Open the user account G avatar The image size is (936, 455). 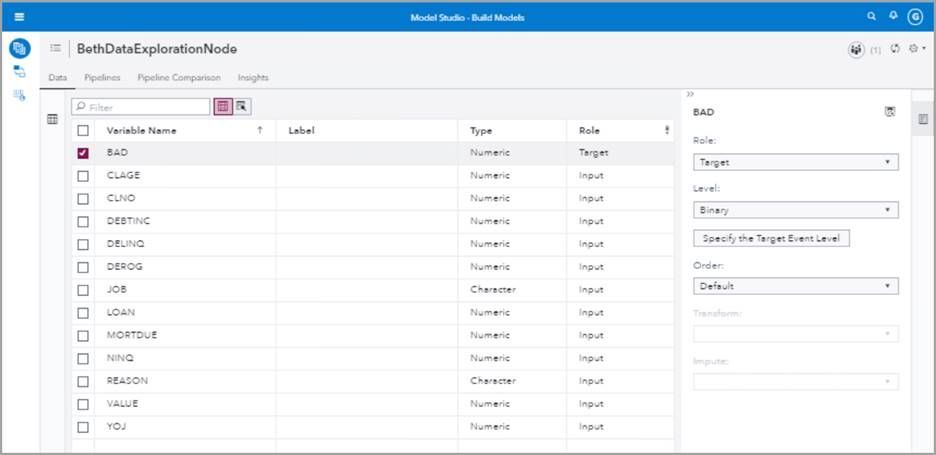(915, 17)
